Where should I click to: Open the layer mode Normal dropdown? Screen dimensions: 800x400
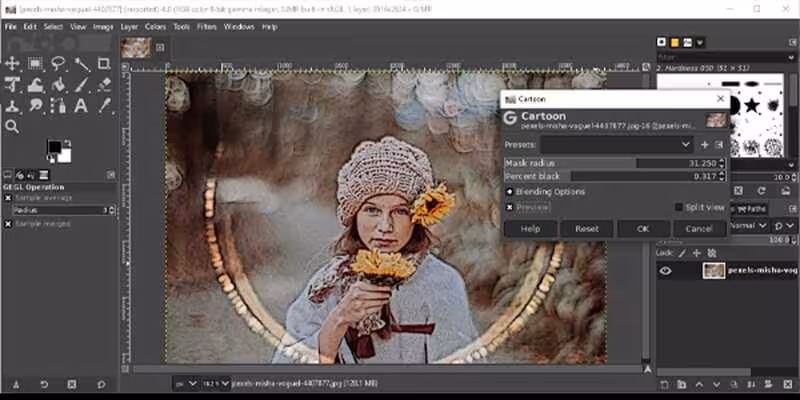(748, 225)
